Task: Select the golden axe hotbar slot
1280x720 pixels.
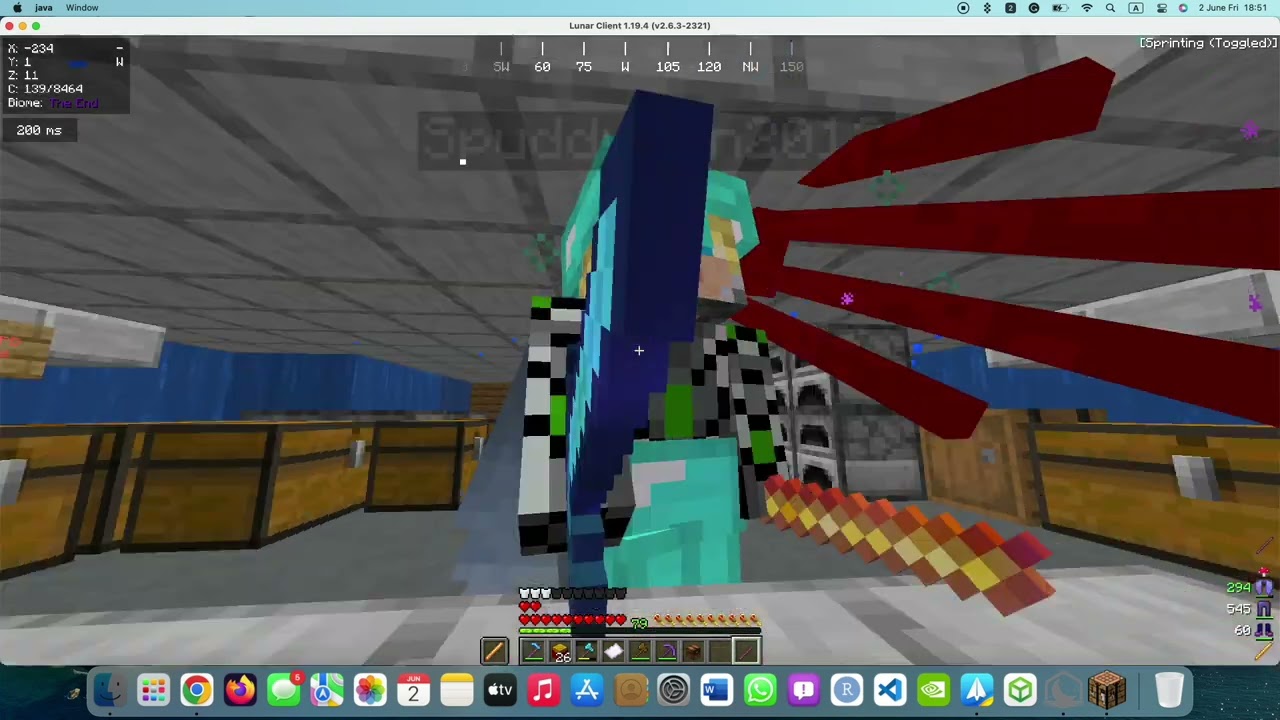Action: click(x=640, y=651)
